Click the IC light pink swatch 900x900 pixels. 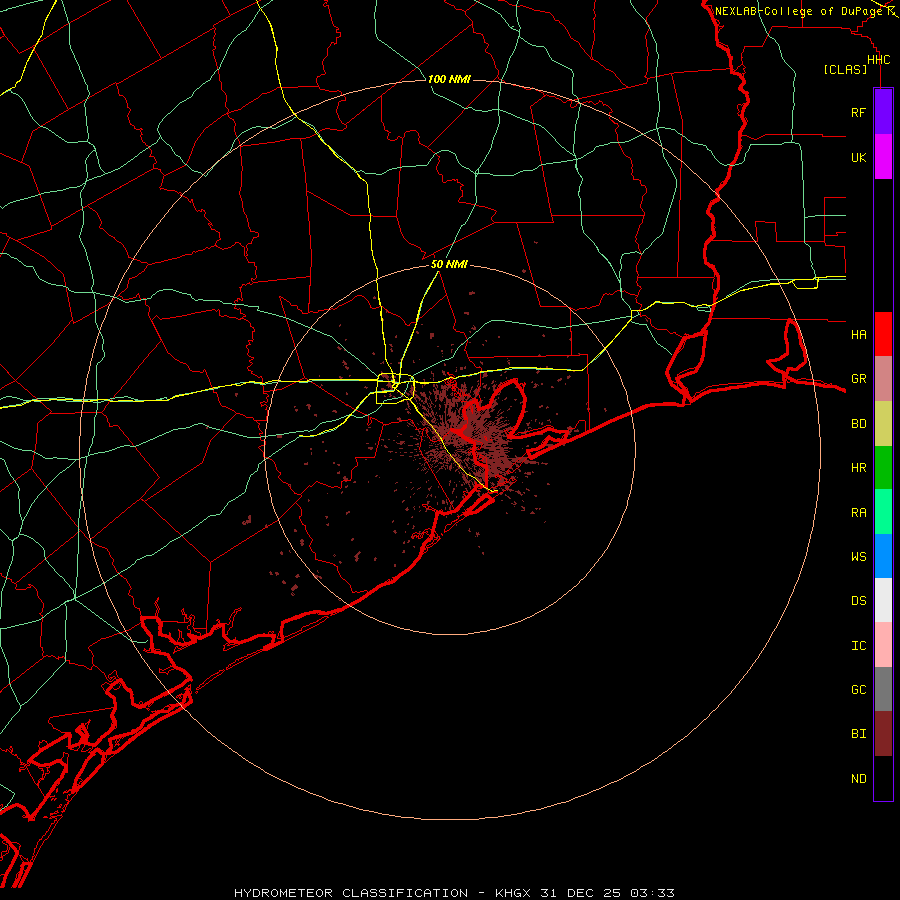coord(883,645)
